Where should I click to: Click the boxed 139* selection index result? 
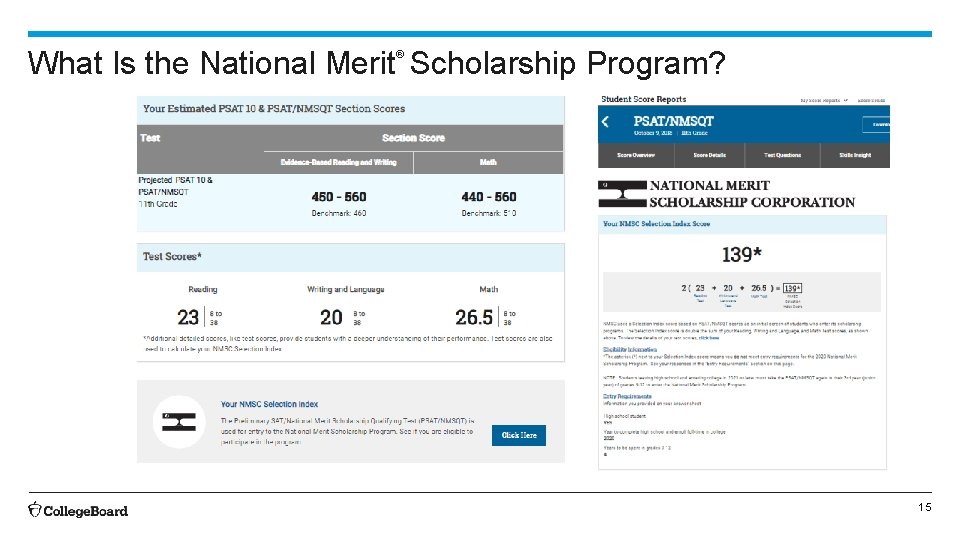coord(792,288)
